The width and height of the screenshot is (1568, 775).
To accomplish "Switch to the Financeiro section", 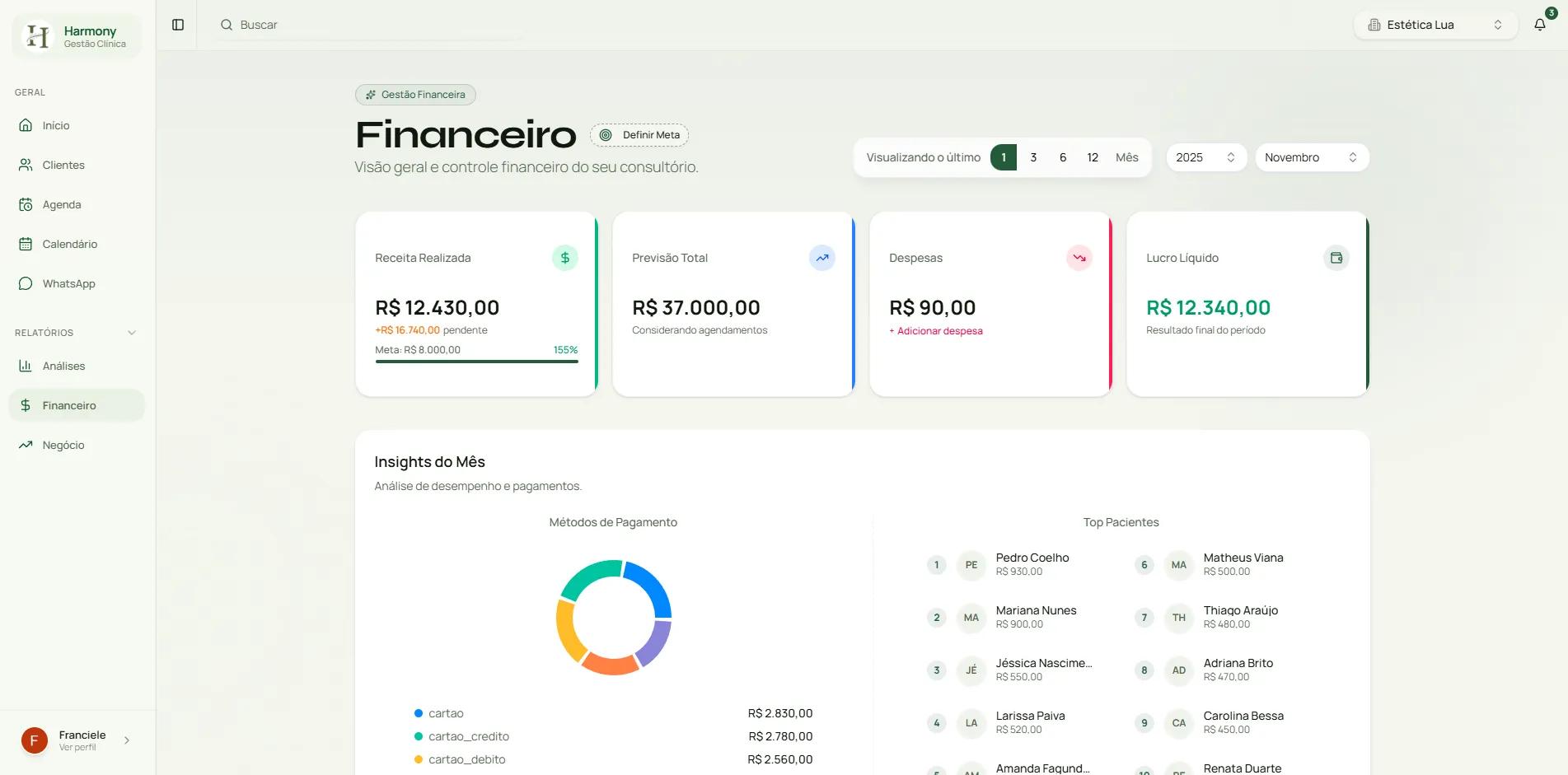I will point(76,404).
